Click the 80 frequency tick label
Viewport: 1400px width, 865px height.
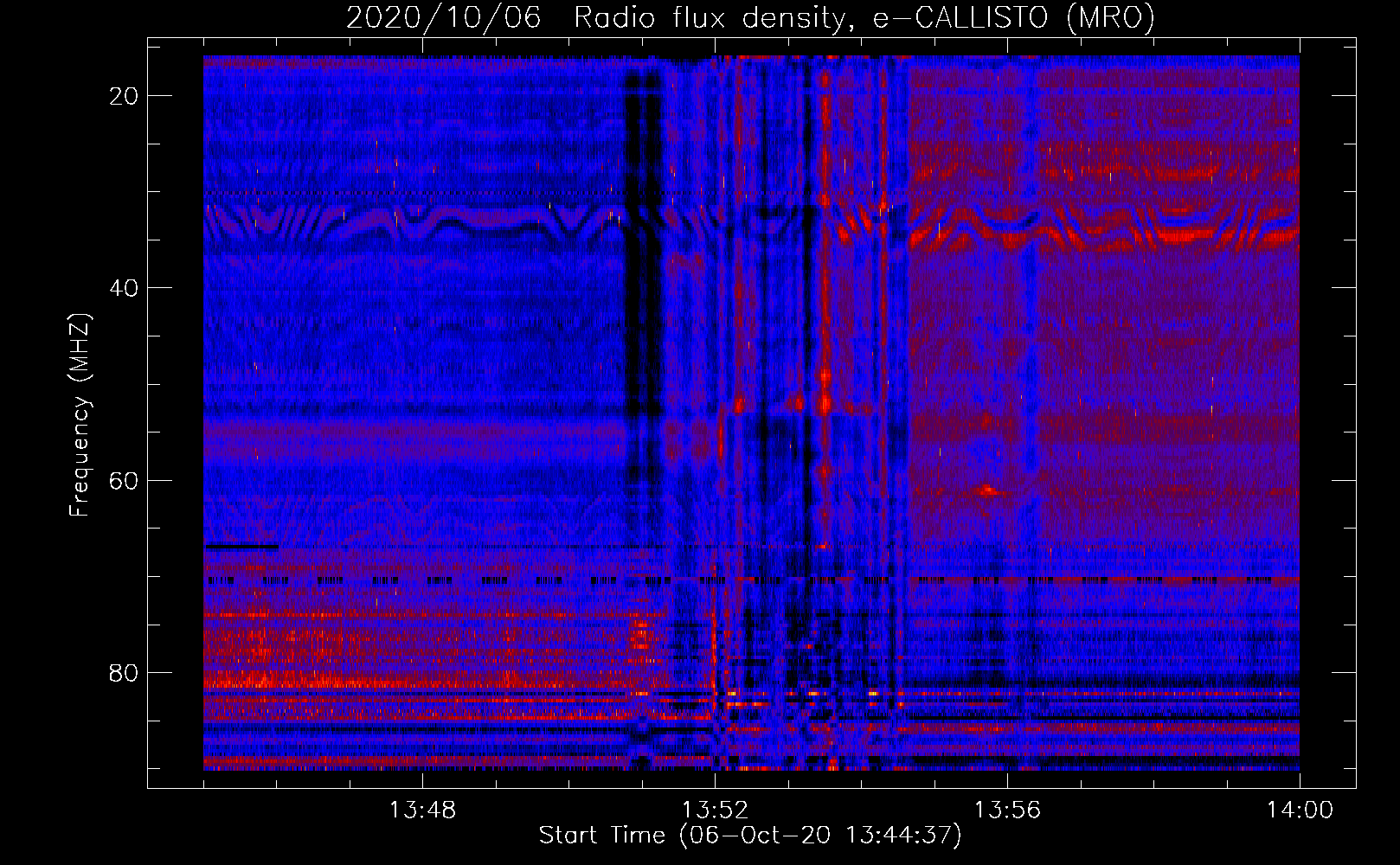(x=124, y=672)
